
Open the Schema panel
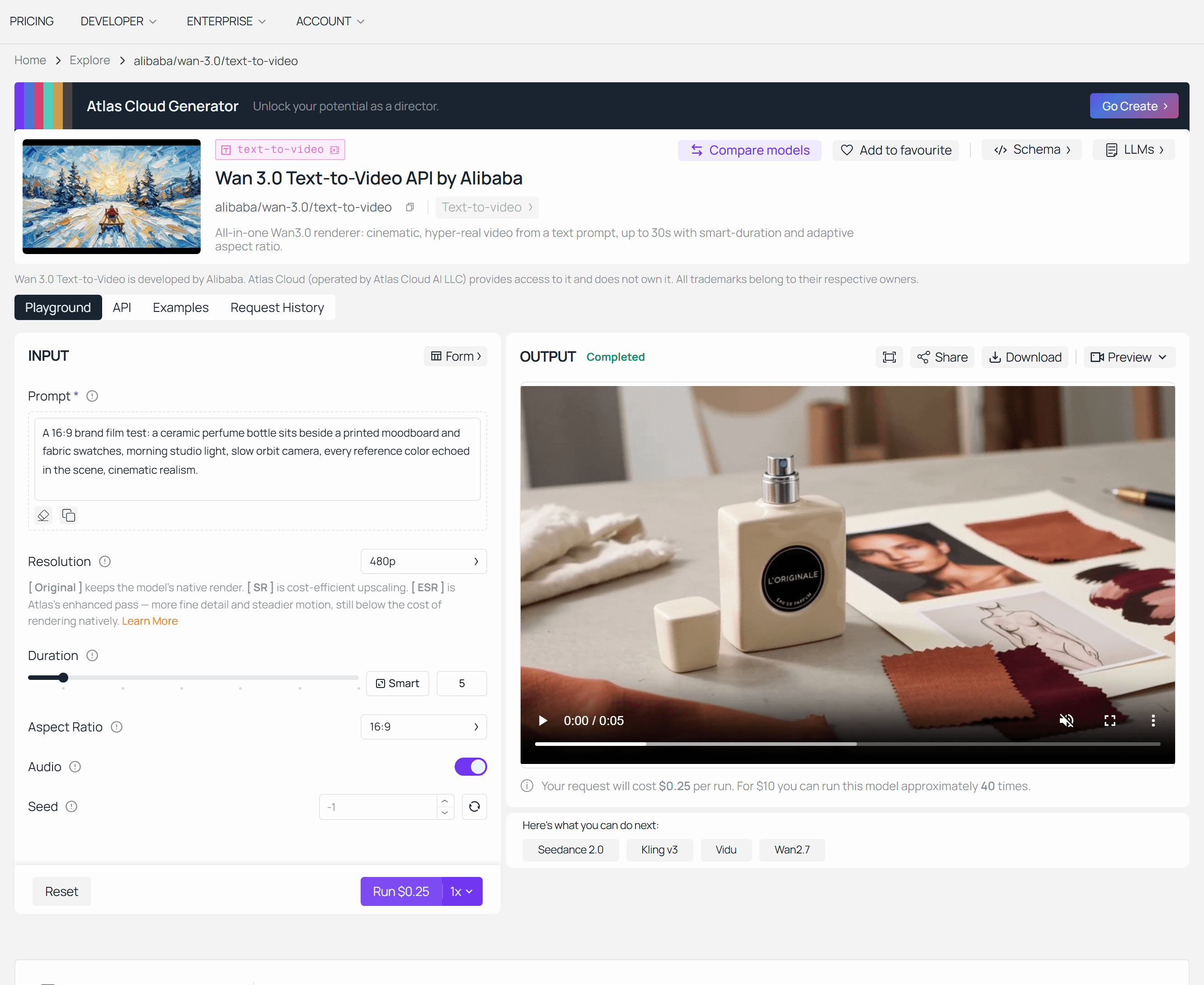(x=1032, y=150)
